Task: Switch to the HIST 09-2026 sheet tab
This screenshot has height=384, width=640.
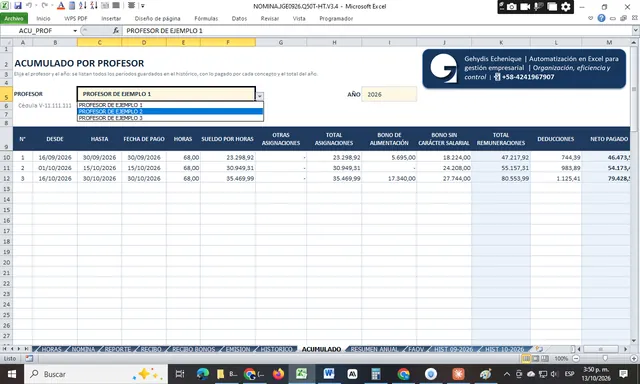Action: point(453,349)
